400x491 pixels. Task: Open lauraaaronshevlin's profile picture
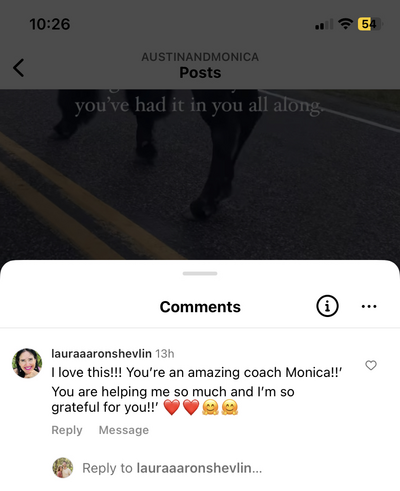[27, 363]
